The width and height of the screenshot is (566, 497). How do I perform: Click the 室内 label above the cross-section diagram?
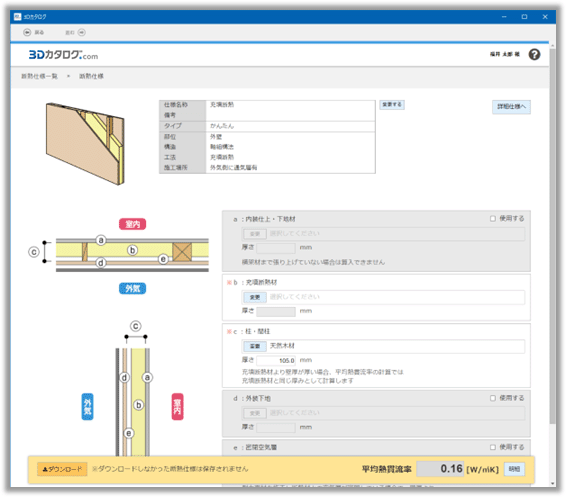pyautogui.click(x=132, y=224)
